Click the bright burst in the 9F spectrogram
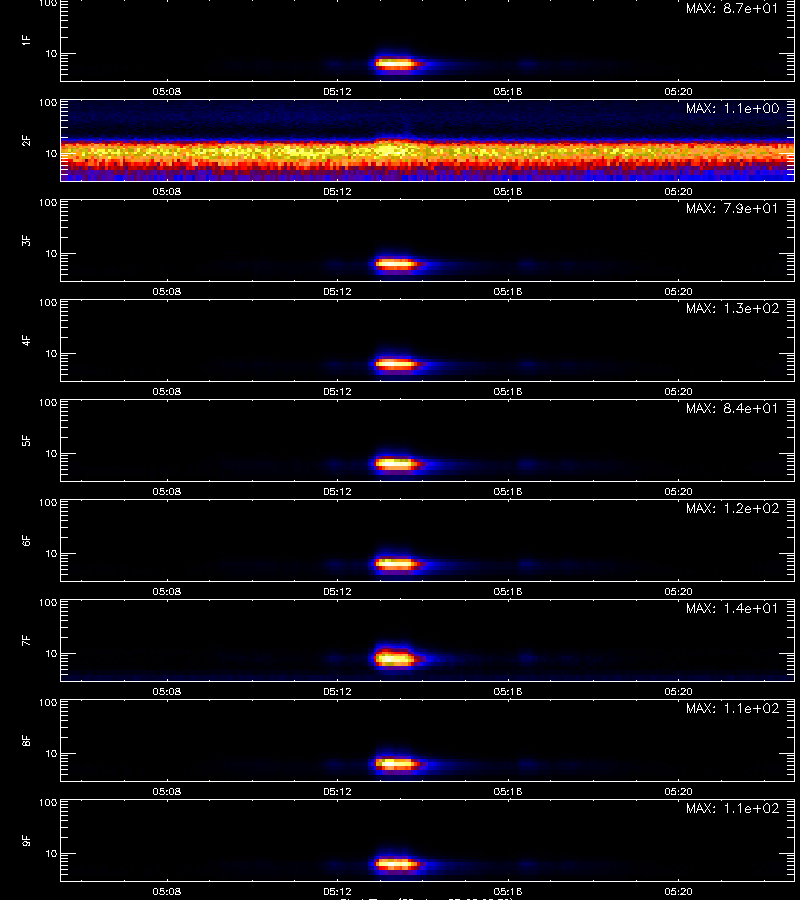The width and height of the screenshot is (800, 900). pos(396,863)
